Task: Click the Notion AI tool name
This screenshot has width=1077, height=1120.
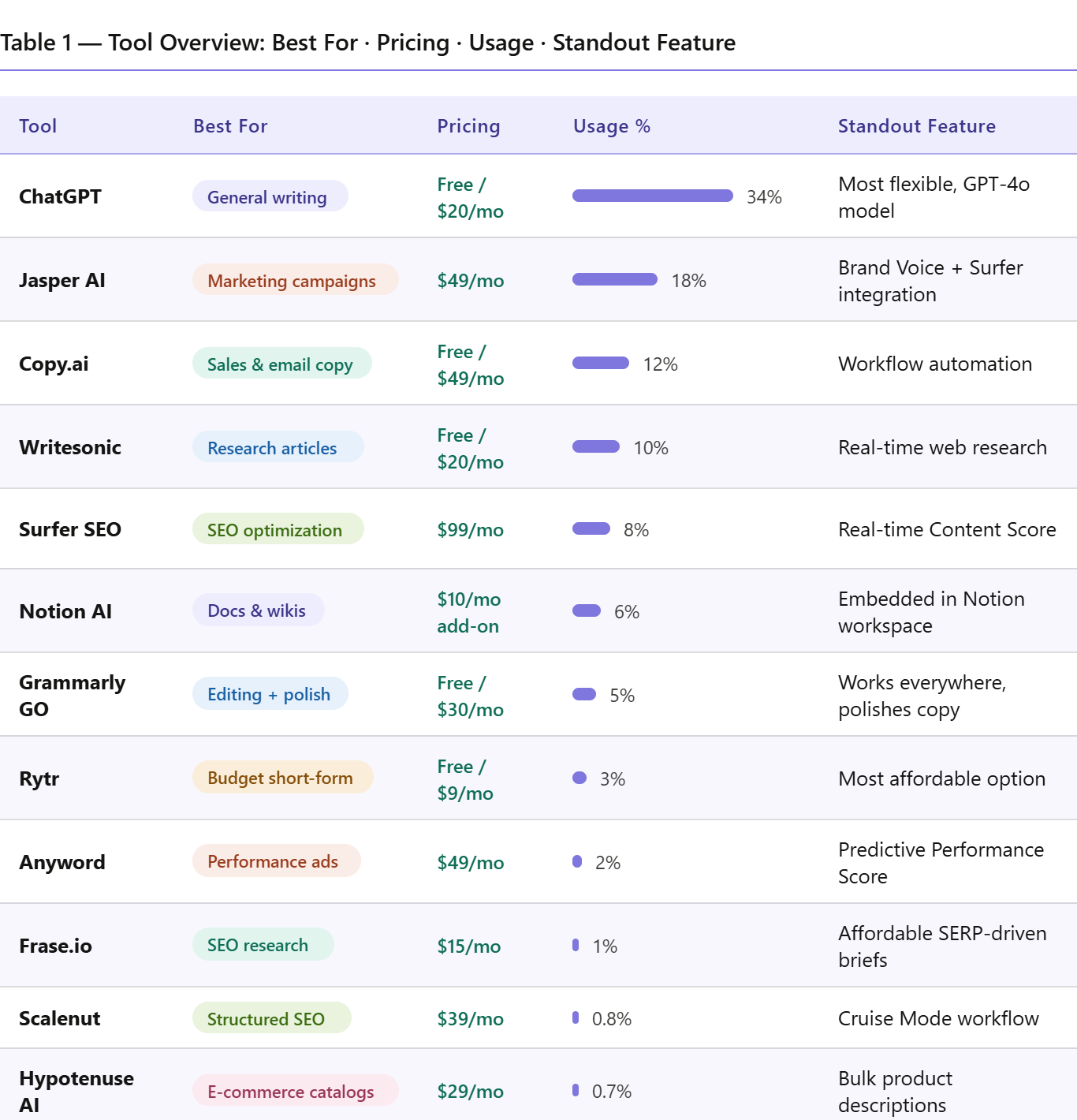Action: click(x=65, y=611)
